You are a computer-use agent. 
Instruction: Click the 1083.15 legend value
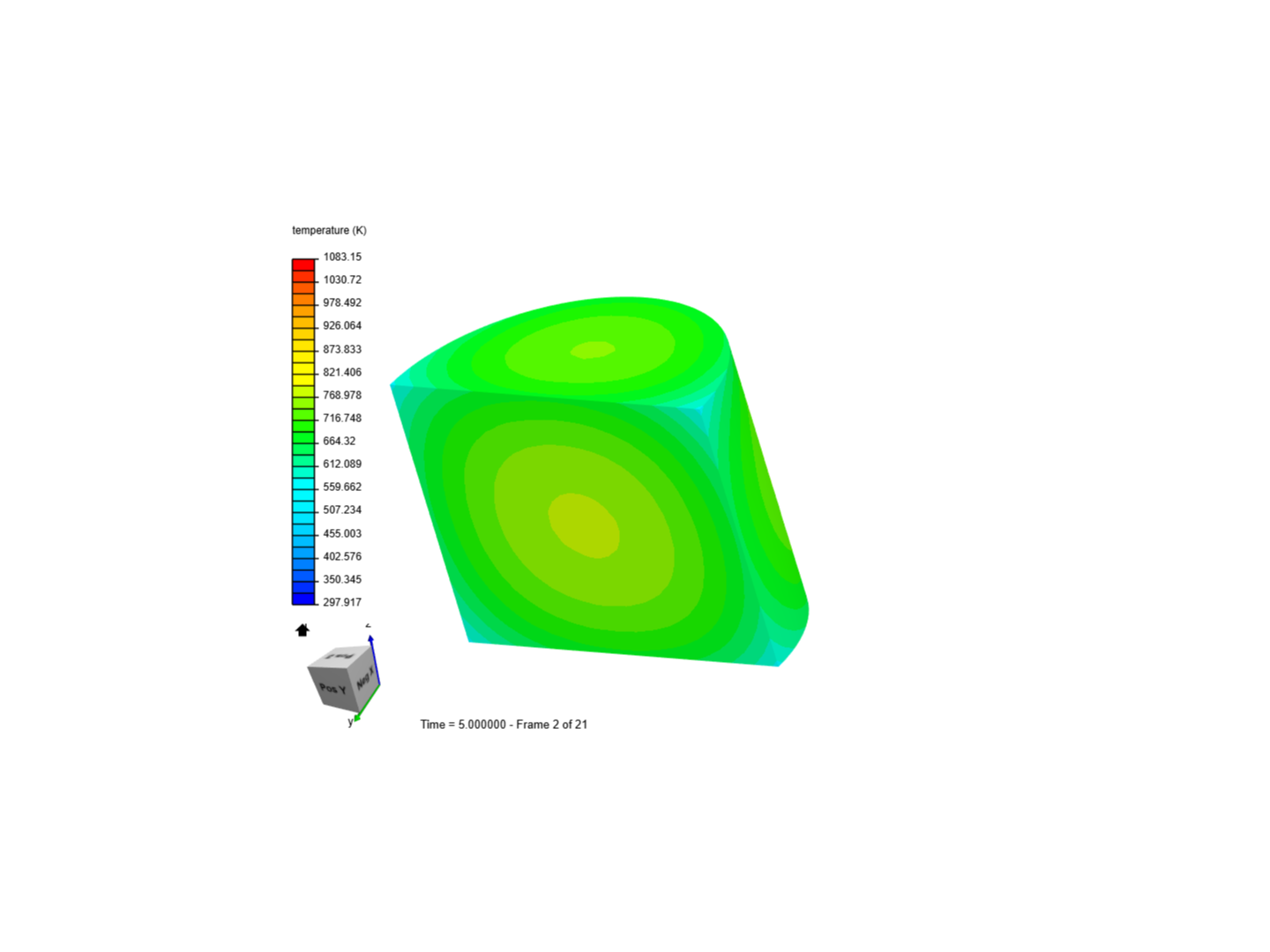[342, 257]
